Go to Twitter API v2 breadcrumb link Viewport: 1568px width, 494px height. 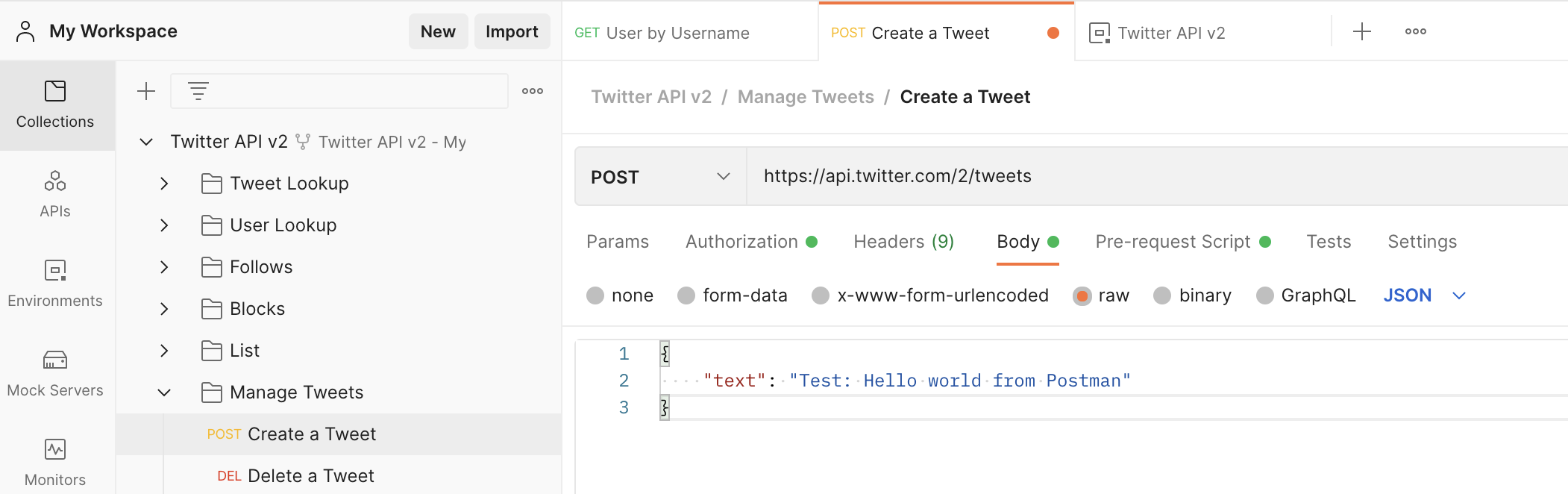click(x=651, y=97)
